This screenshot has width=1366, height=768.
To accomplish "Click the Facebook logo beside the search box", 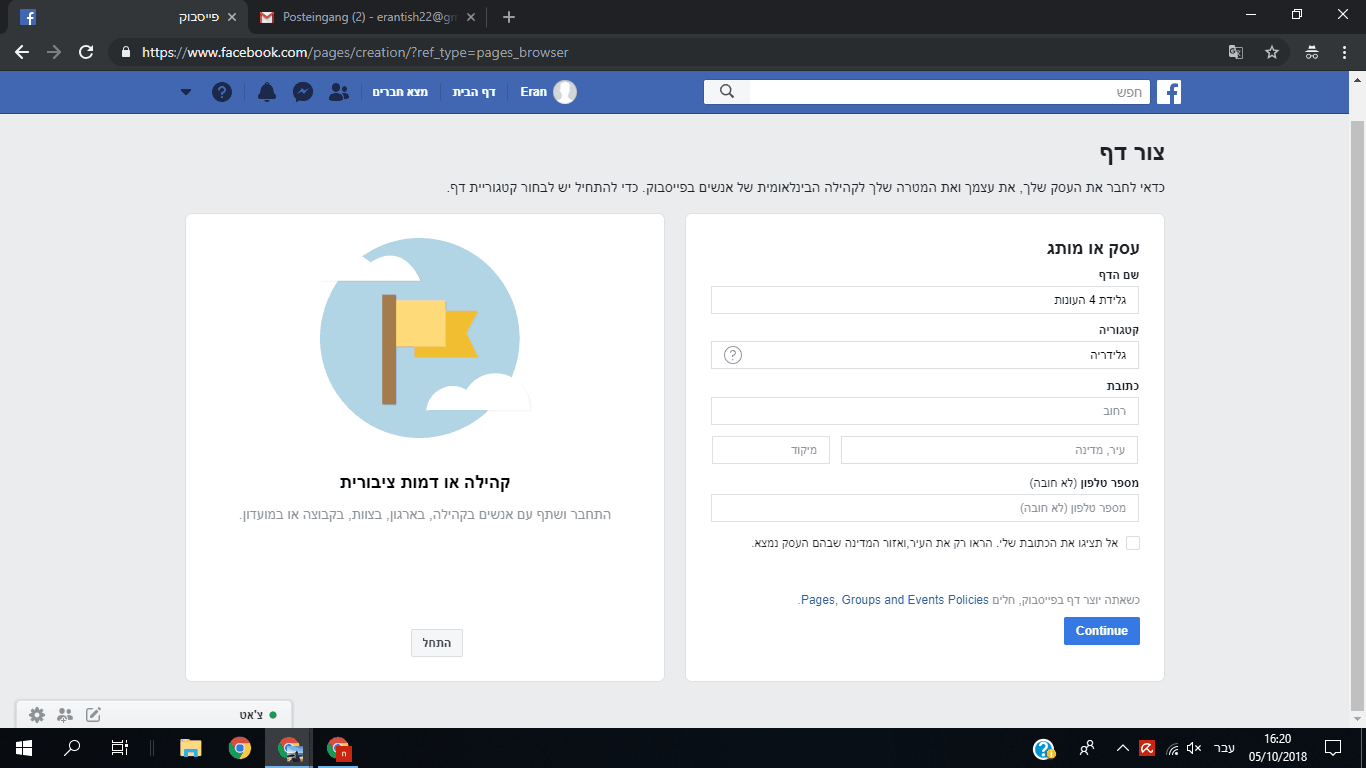I will (1169, 92).
